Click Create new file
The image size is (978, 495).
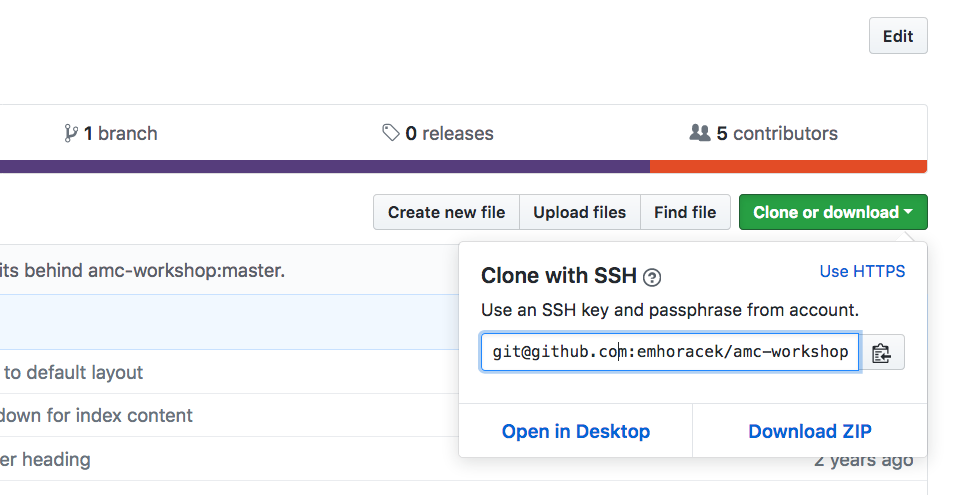[447, 213]
